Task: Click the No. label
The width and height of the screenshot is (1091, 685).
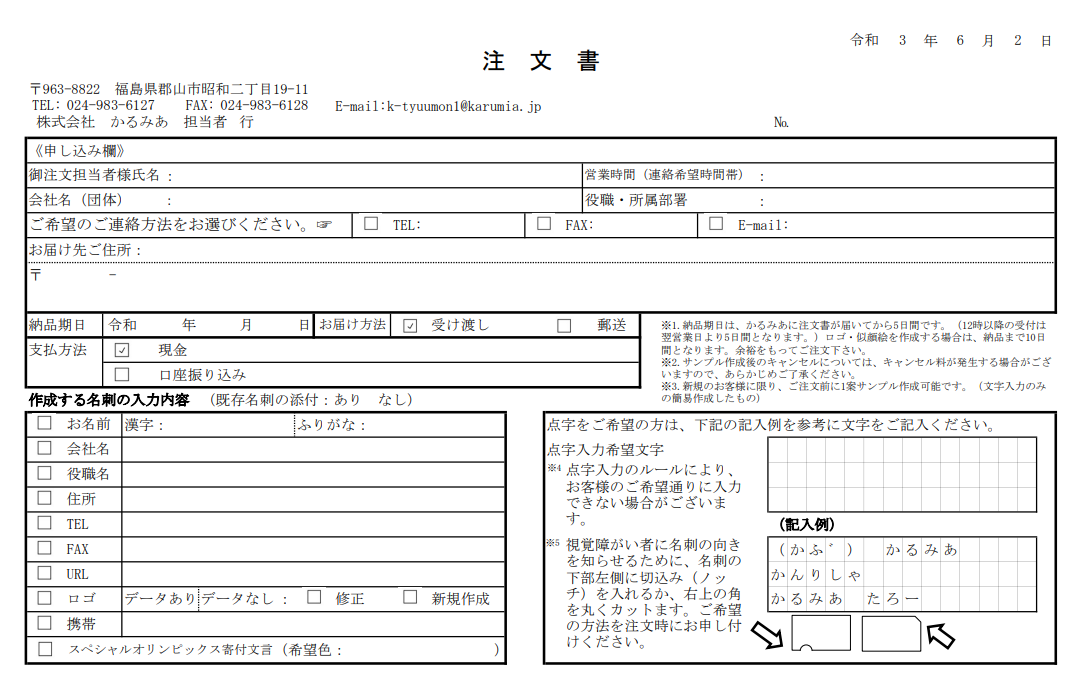Action: click(781, 123)
